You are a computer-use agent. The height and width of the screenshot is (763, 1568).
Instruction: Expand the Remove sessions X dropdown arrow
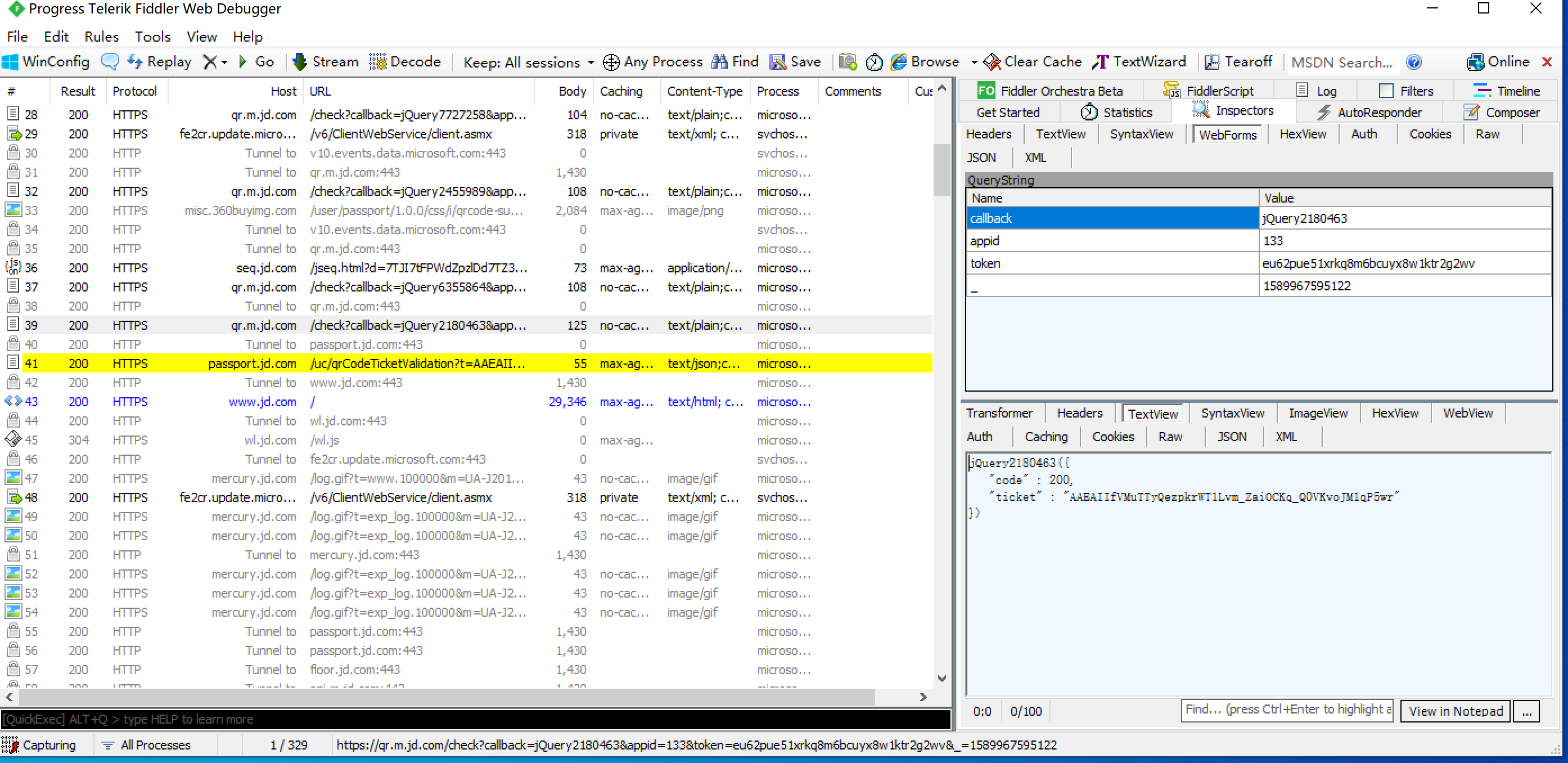[x=224, y=62]
